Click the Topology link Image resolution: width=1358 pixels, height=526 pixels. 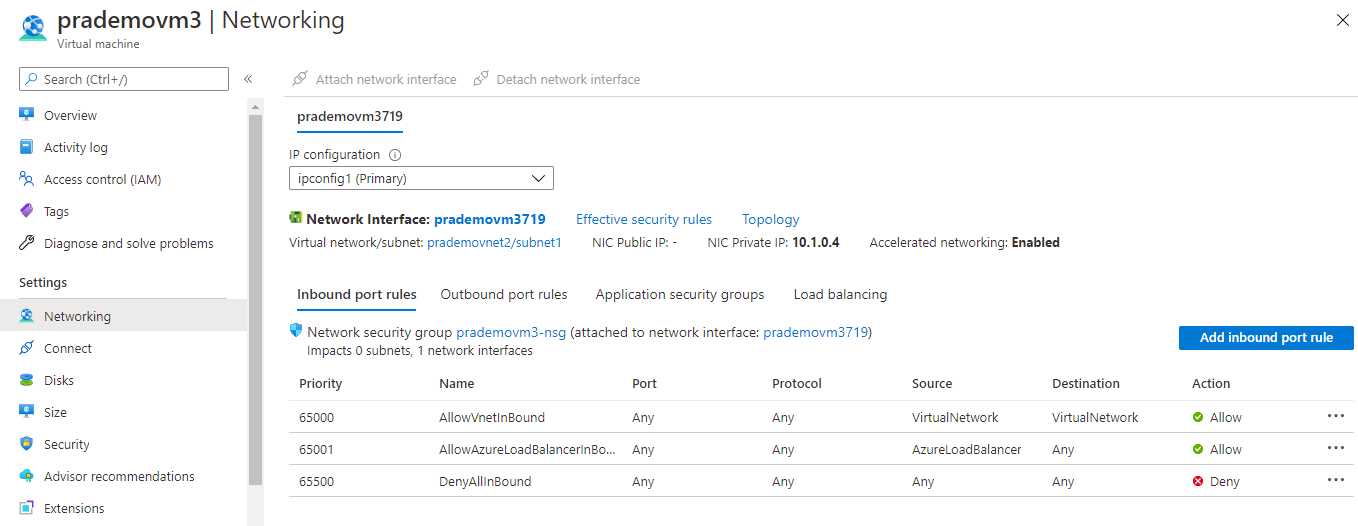tap(770, 219)
